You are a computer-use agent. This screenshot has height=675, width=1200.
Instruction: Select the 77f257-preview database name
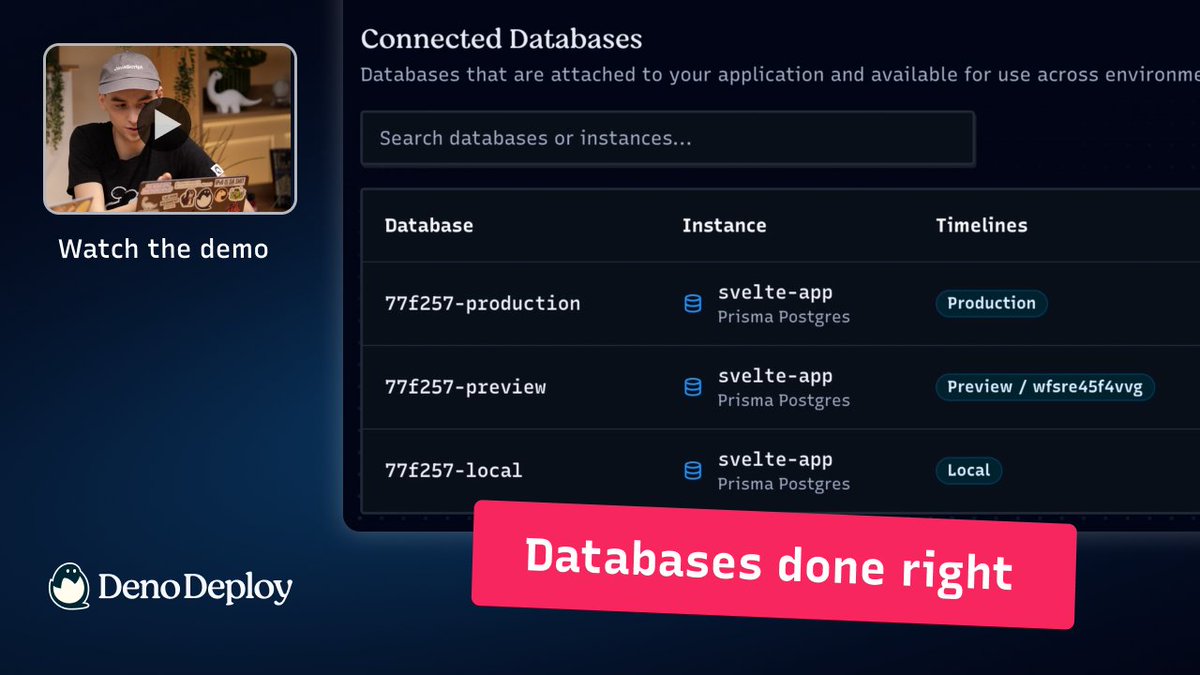pyautogui.click(x=465, y=386)
